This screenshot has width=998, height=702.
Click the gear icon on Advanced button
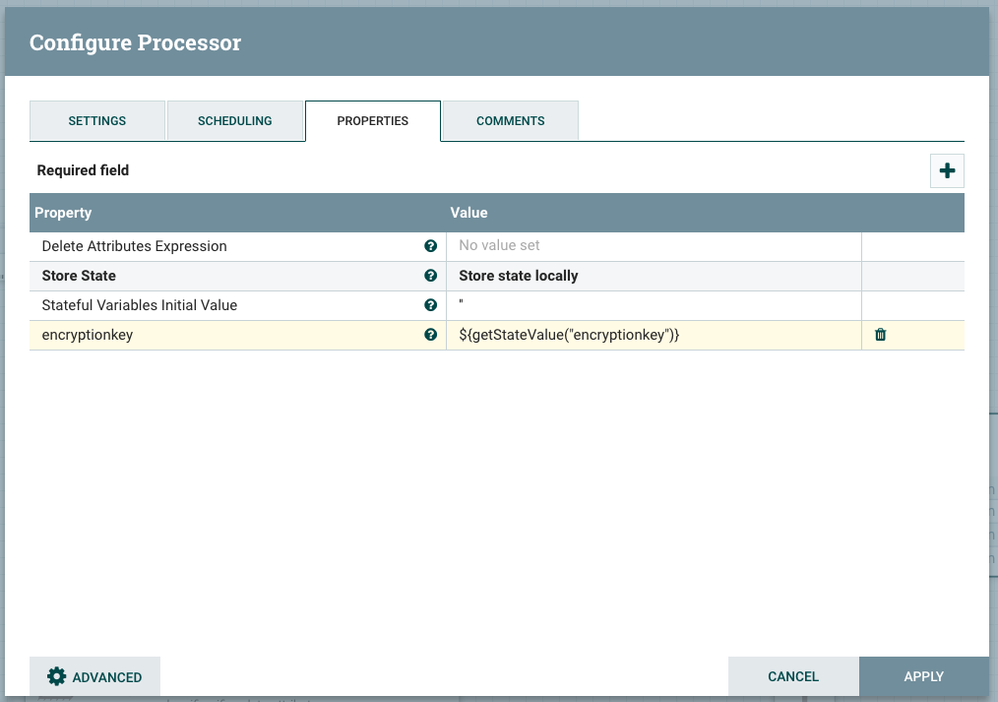point(57,677)
